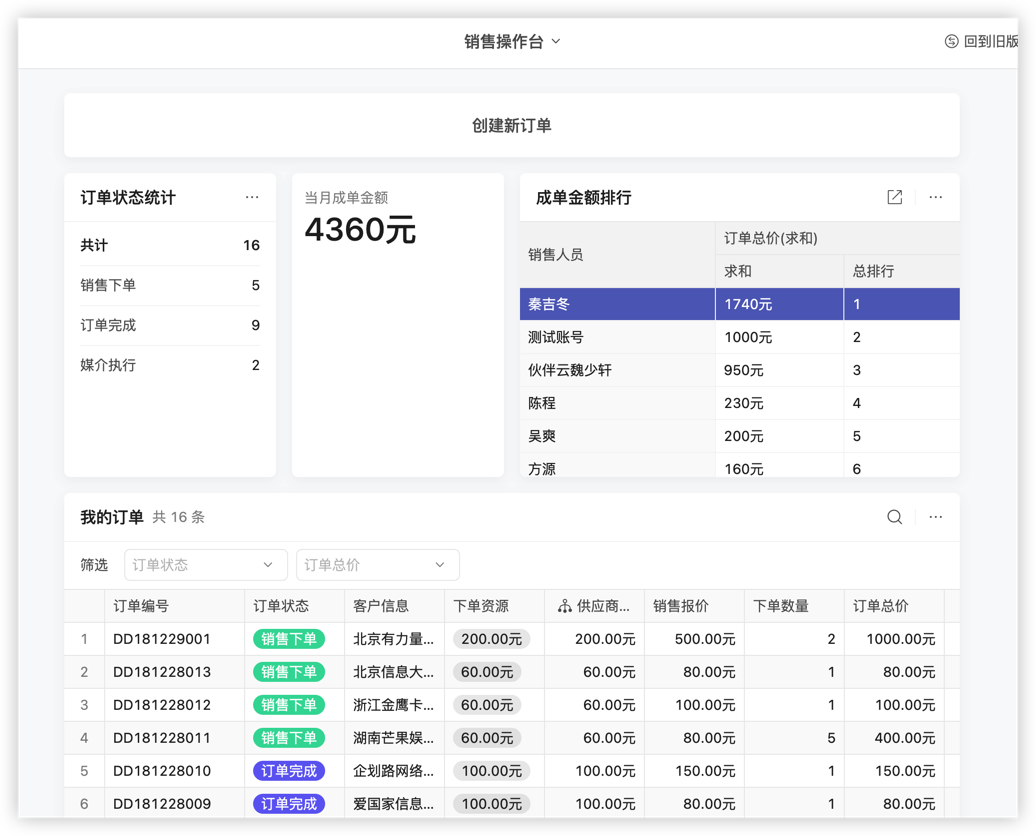Open the expand view icon on 成单金额排行
The image size is (1036, 836).
click(x=893, y=197)
